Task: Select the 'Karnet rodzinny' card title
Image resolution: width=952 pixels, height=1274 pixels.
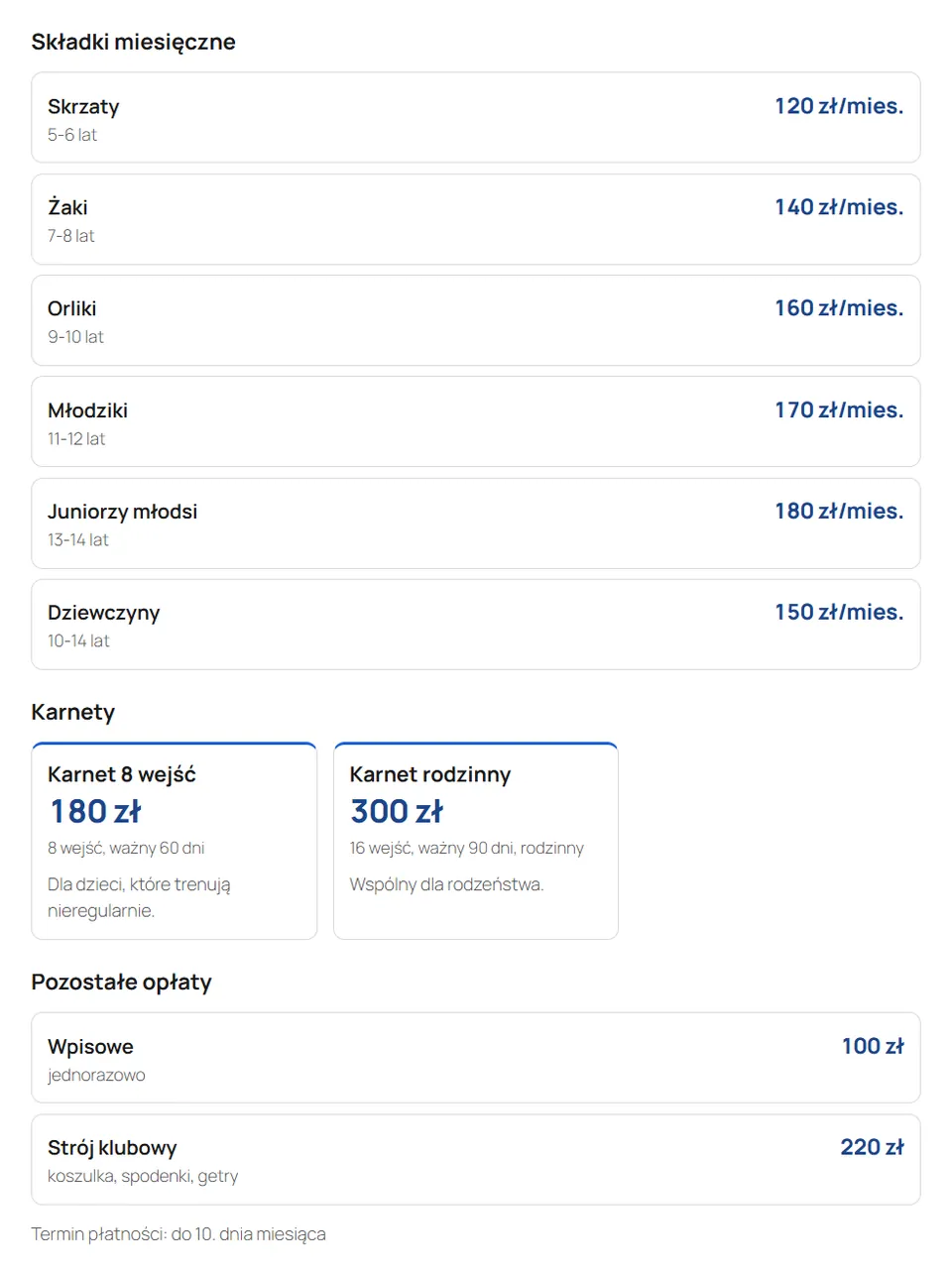Action: (x=430, y=774)
